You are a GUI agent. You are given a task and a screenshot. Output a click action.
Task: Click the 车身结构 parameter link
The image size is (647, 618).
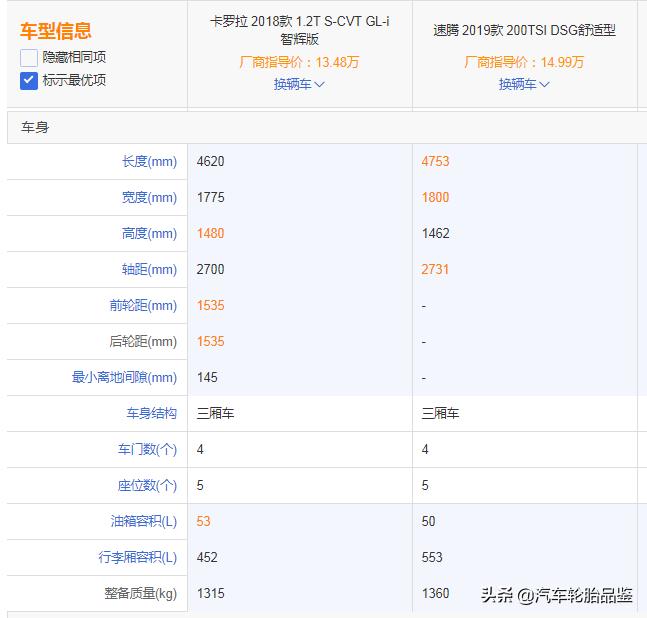click(x=151, y=413)
